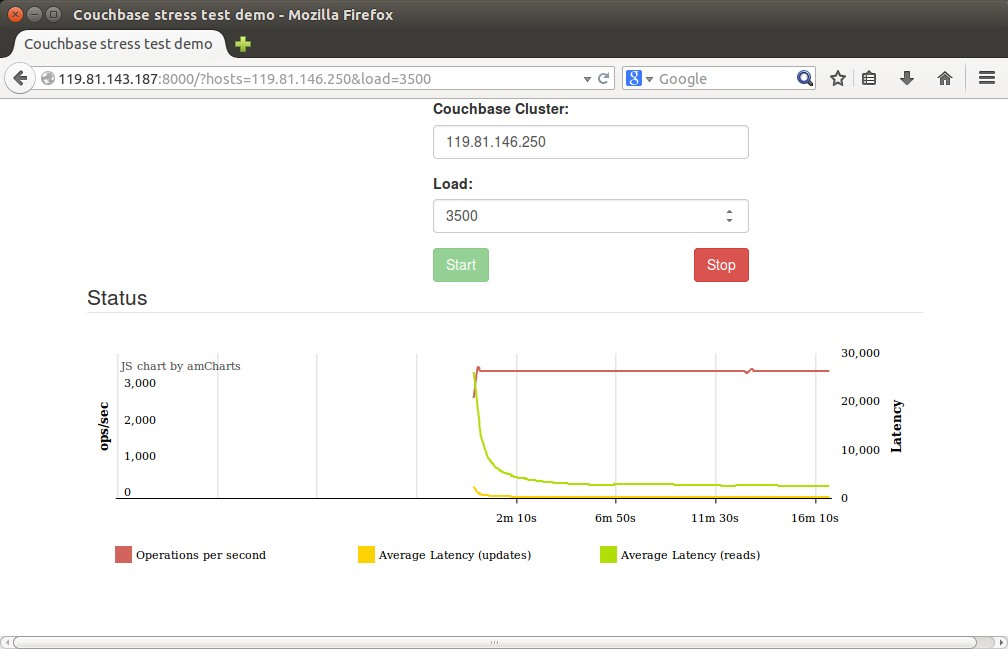The width and height of the screenshot is (1008, 649).
Task: Toggle Average Latency (reads) legend swatch
Action: click(608, 555)
